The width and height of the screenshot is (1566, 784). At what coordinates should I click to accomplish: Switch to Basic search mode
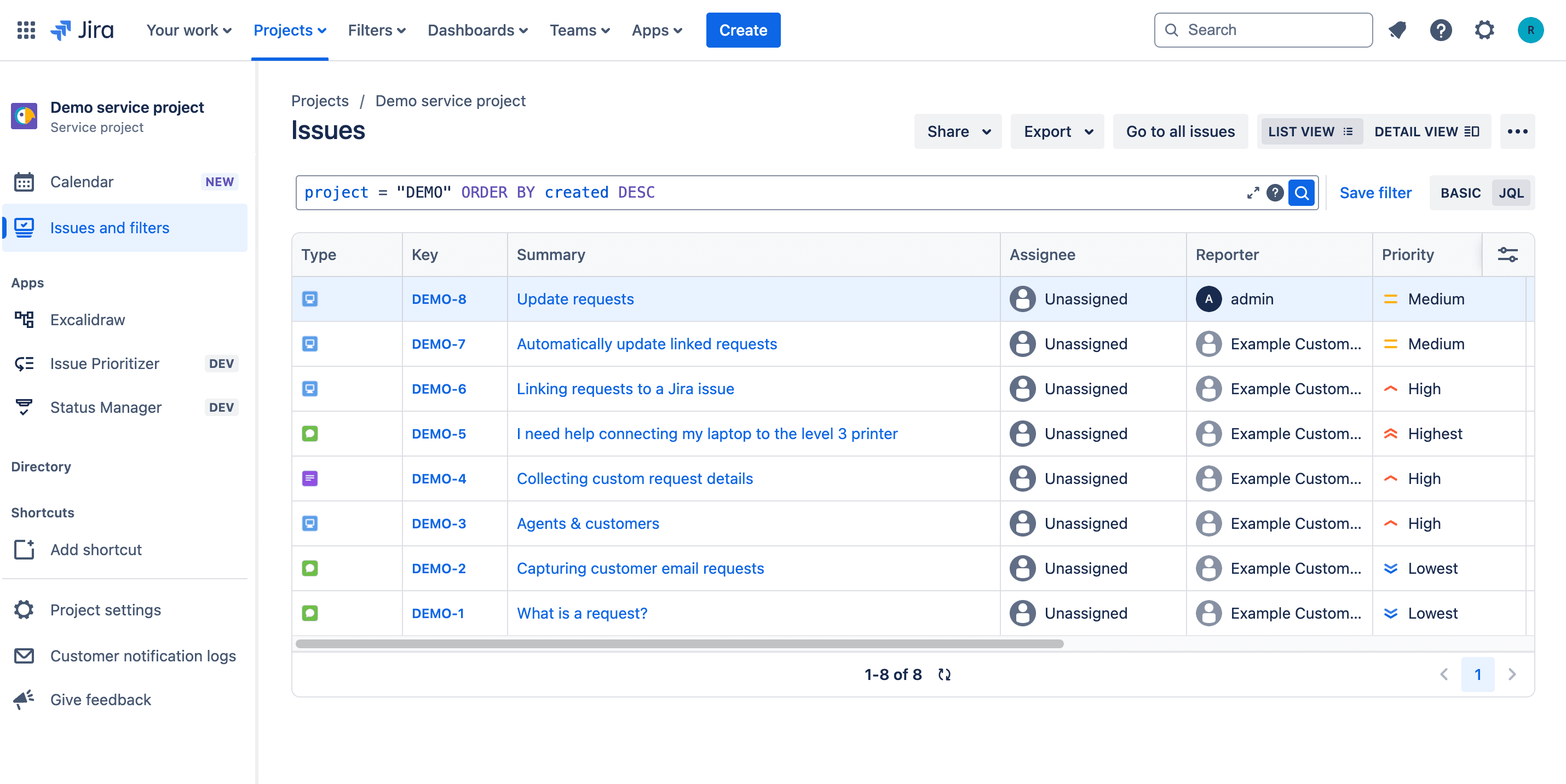[x=1460, y=193]
